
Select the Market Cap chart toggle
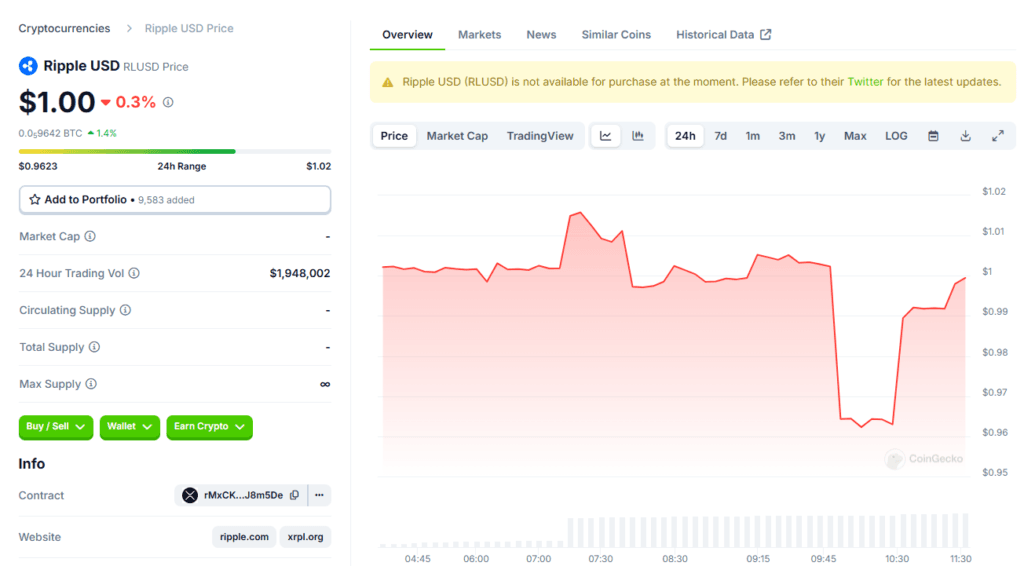coord(457,136)
